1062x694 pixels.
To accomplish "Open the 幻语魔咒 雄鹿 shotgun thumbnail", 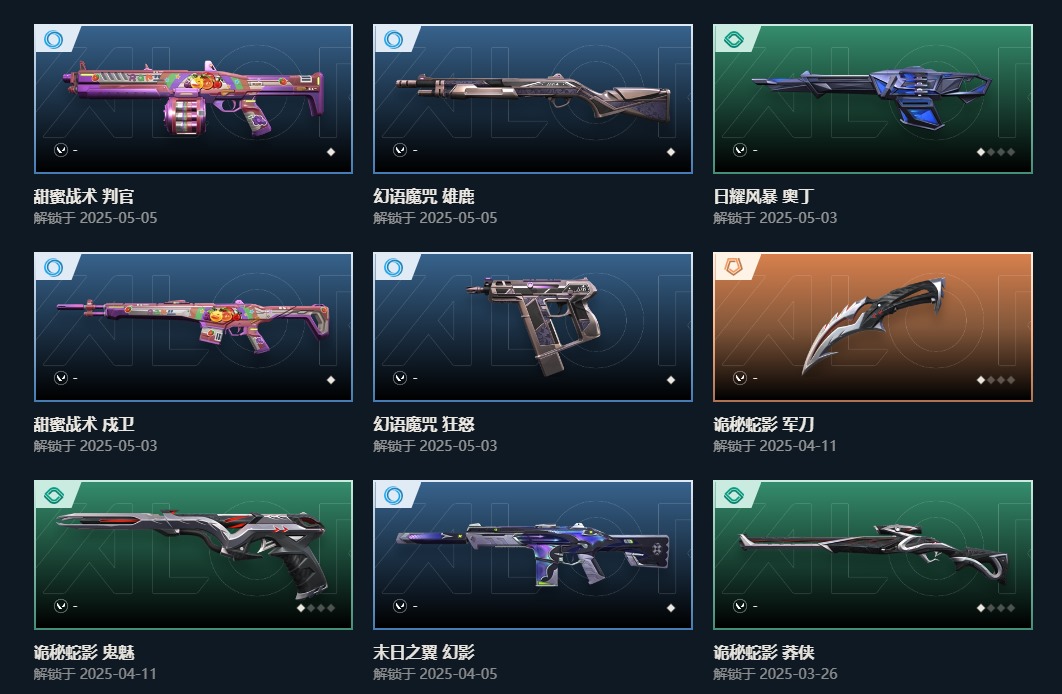I will tap(533, 99).
